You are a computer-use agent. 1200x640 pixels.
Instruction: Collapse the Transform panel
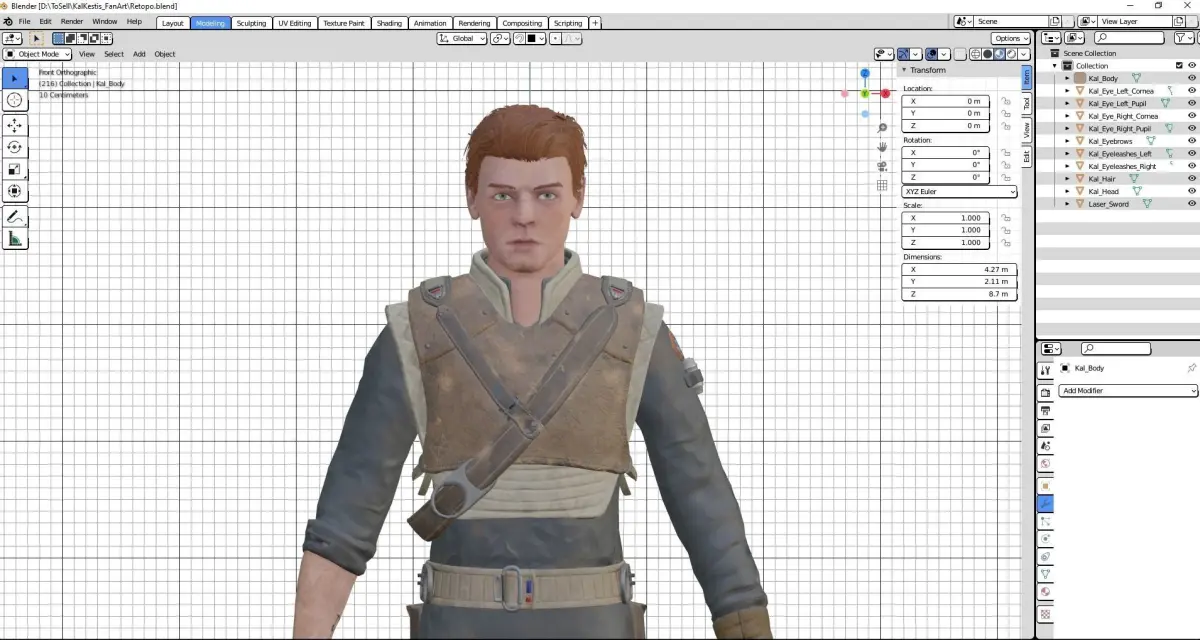[904, 71]
